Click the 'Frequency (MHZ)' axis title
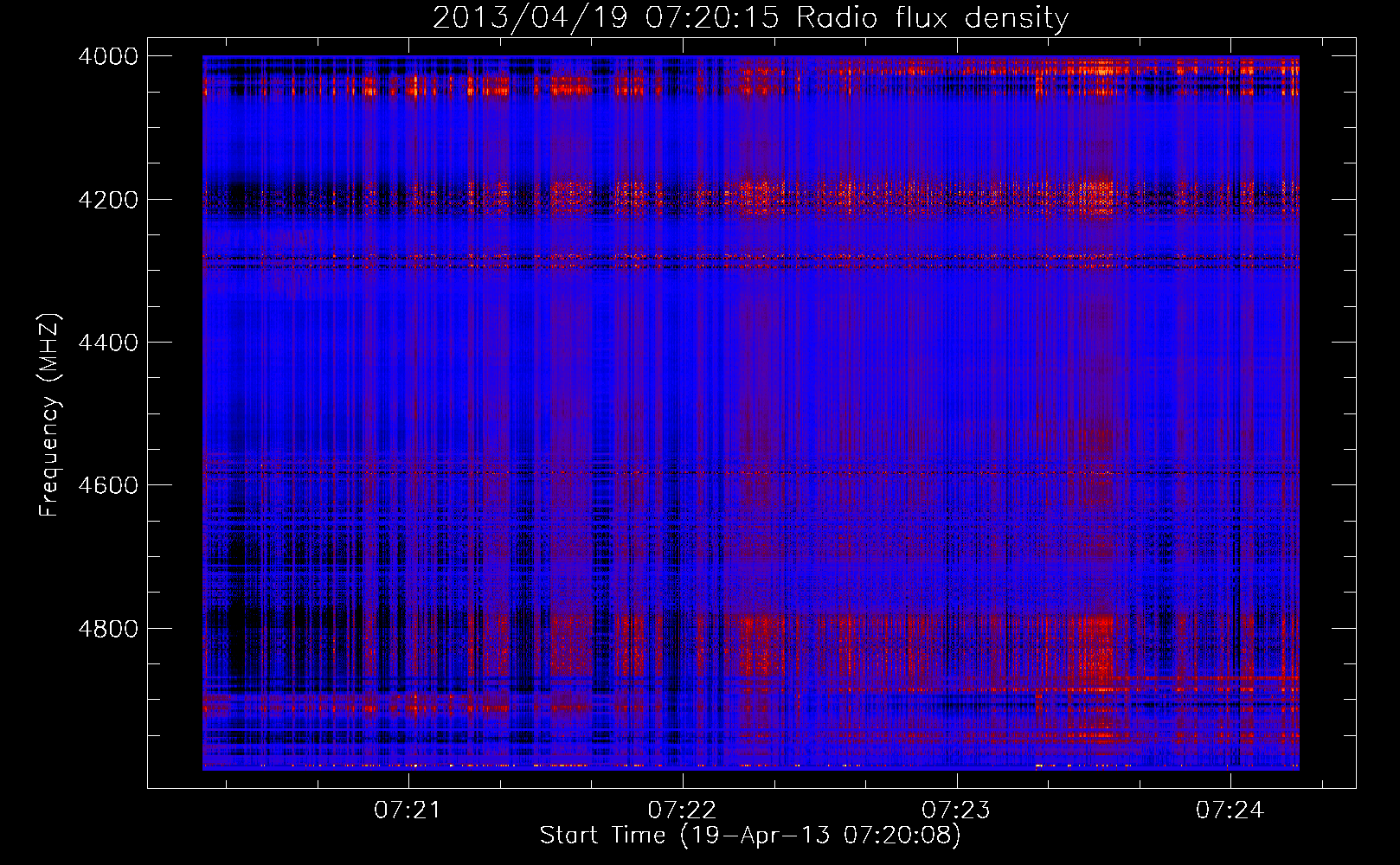Viewport: 1400px width, 865px height. 49,415
